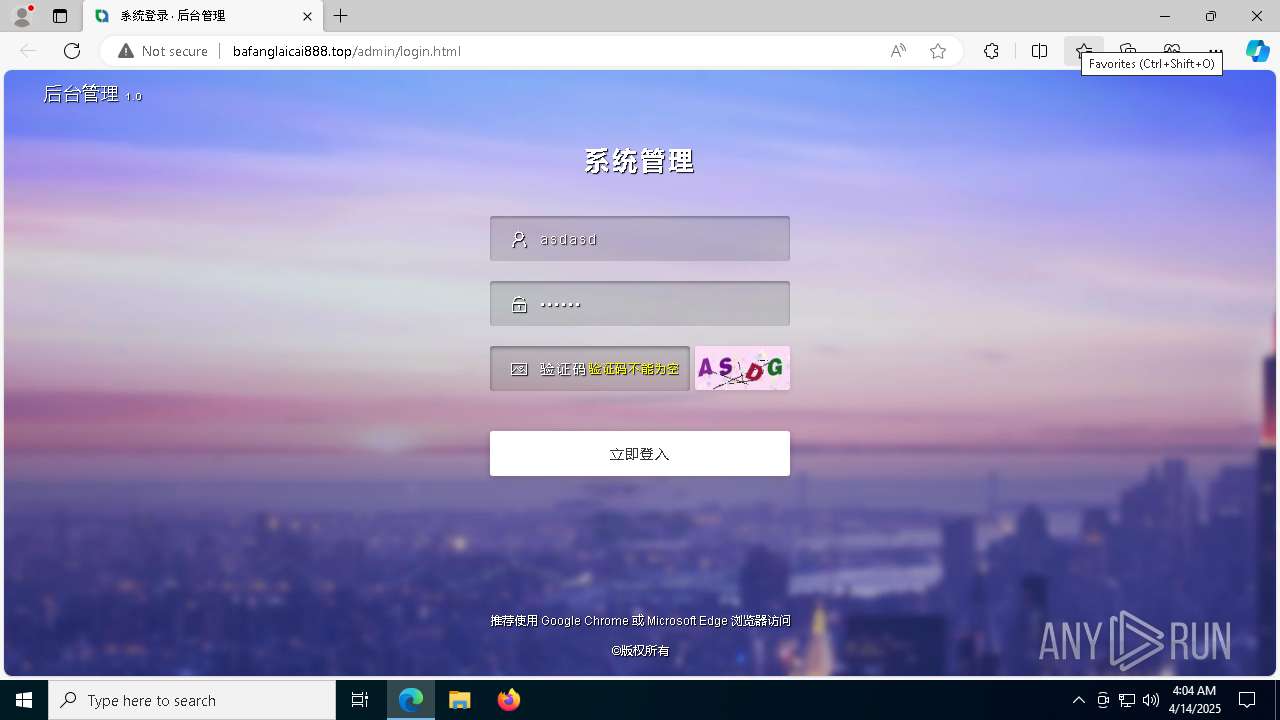
Task: Click the 立即登入 login button
Action: (640, 454)
